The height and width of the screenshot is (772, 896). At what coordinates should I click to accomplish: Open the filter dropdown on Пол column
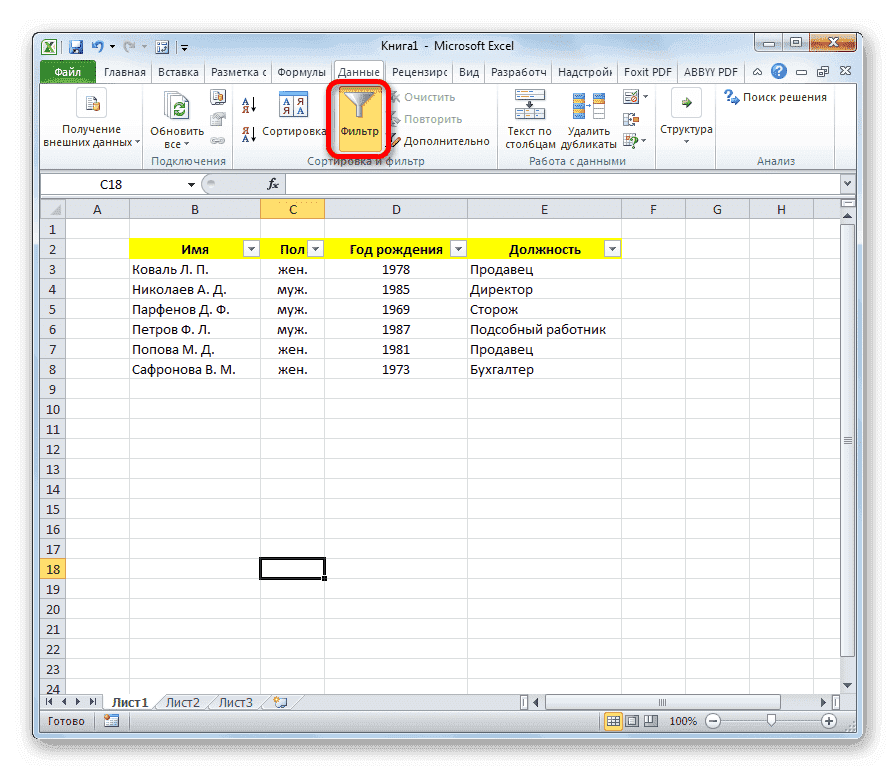tap(314, 248)
